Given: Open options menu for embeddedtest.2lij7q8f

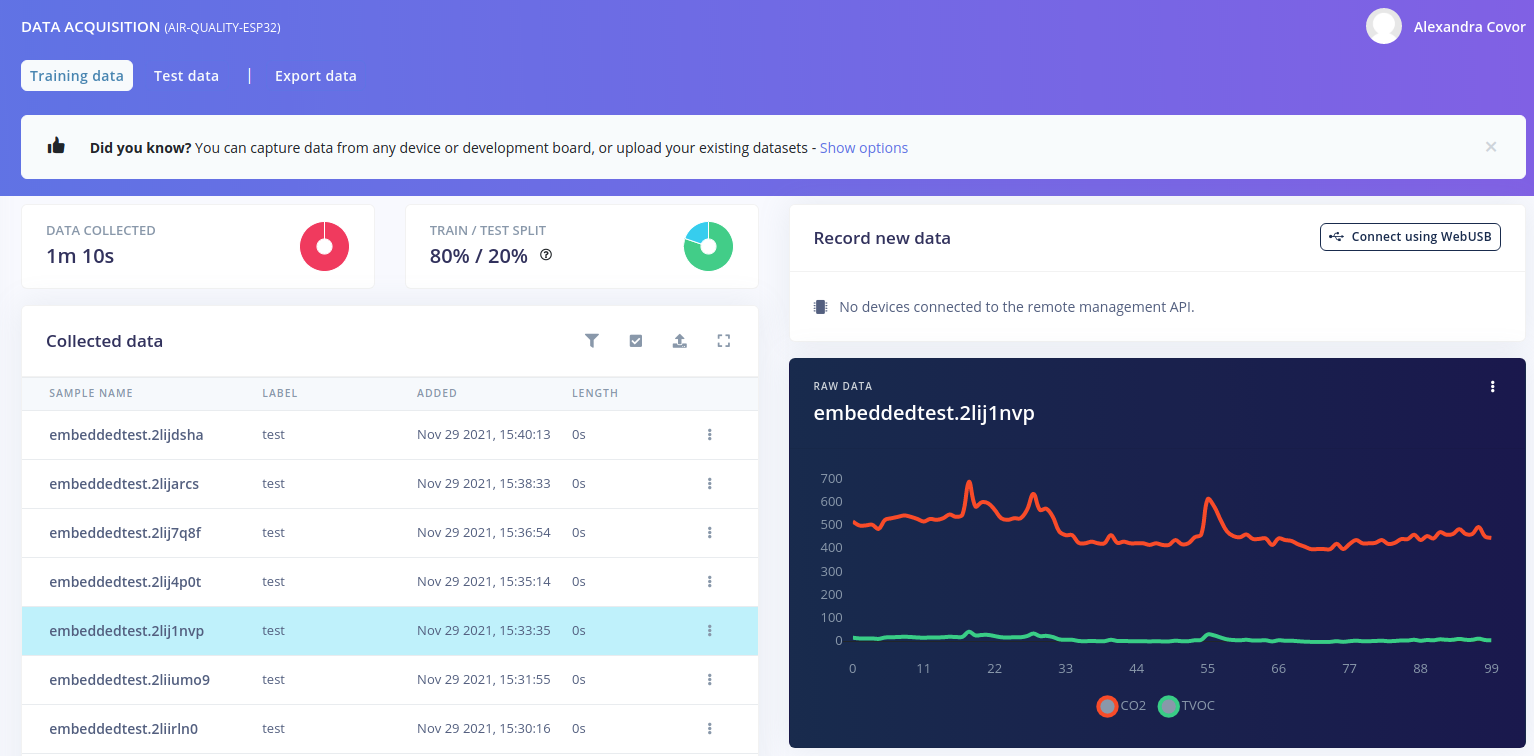Looking at the screenshot, I should tap(709, 533).
